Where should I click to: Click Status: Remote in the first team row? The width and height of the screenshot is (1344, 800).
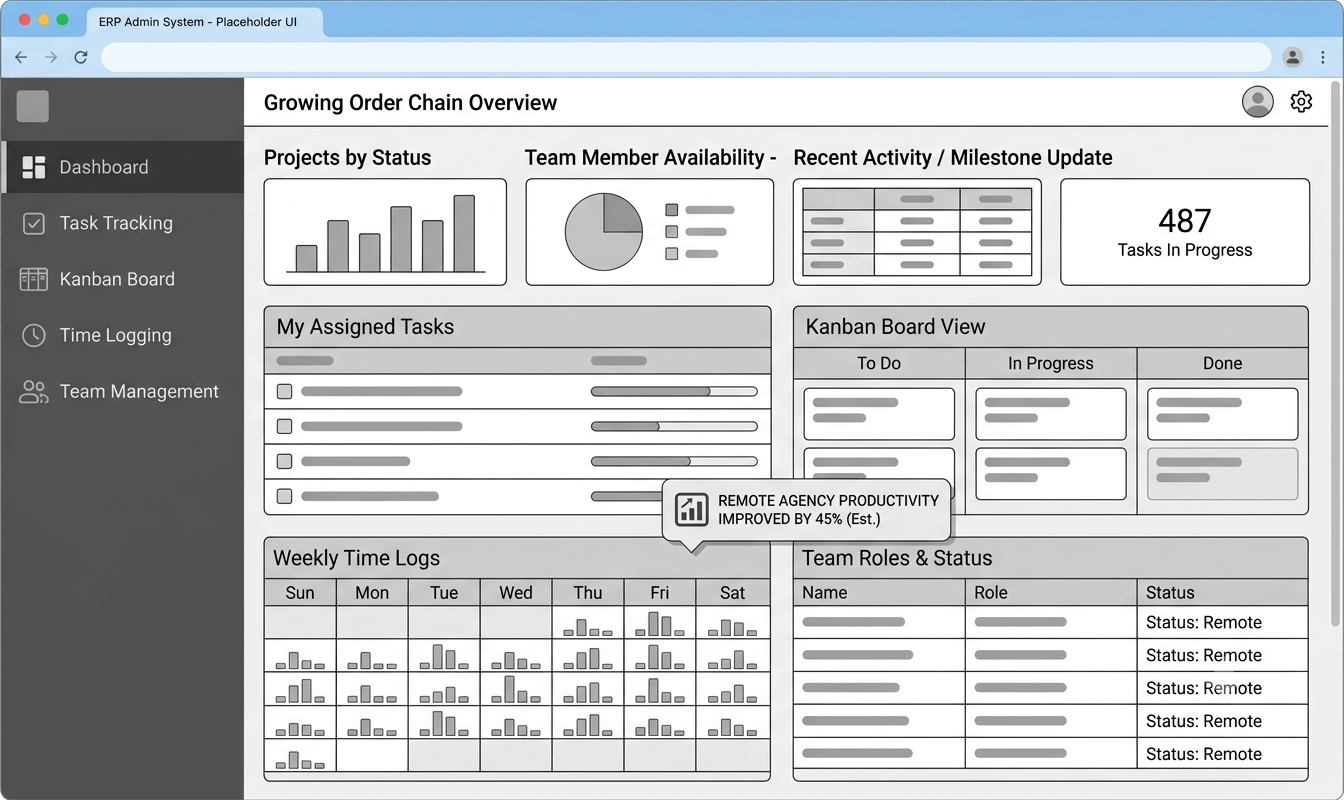coord(1204,622)
